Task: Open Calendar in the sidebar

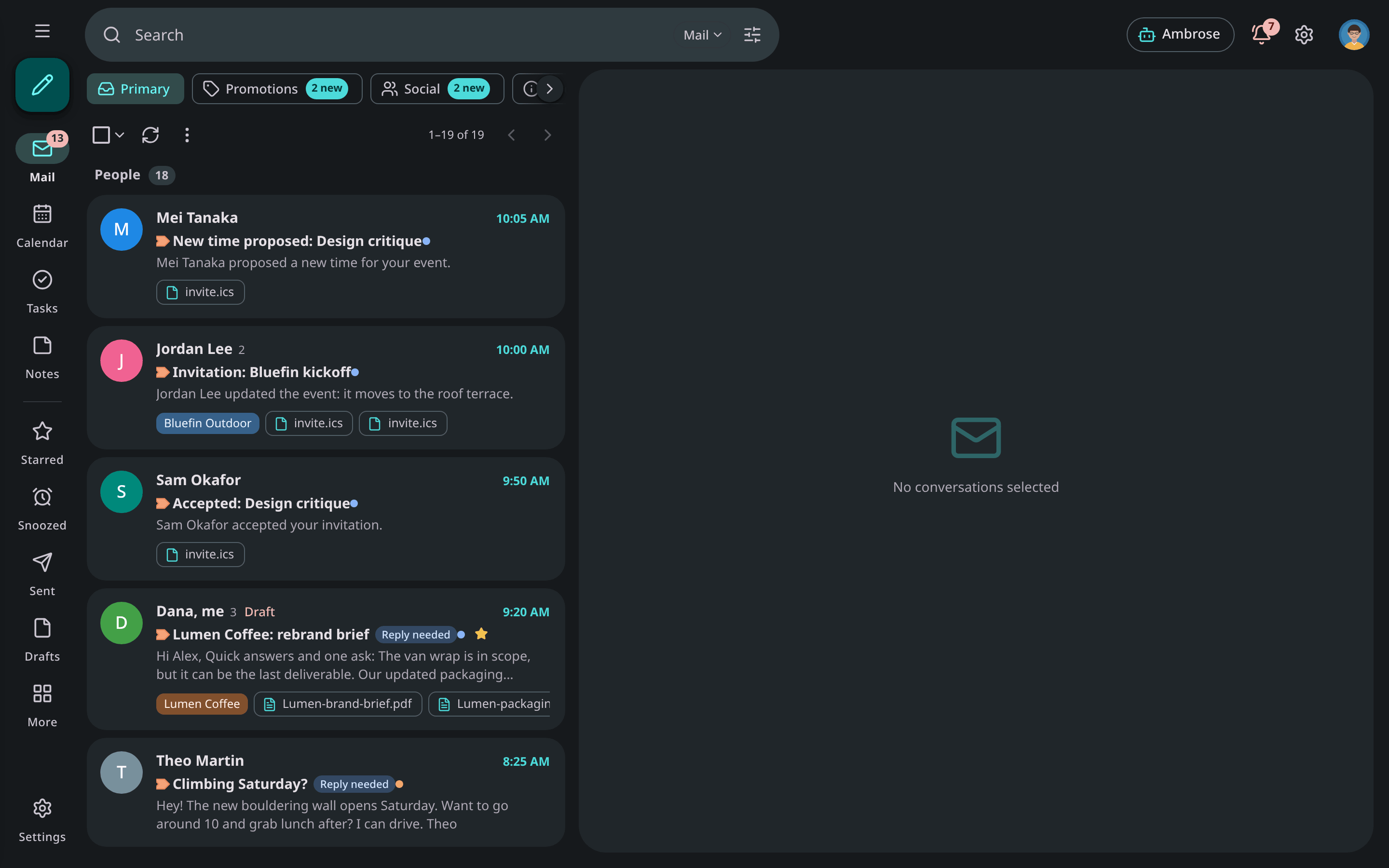Action: [42, 226]
